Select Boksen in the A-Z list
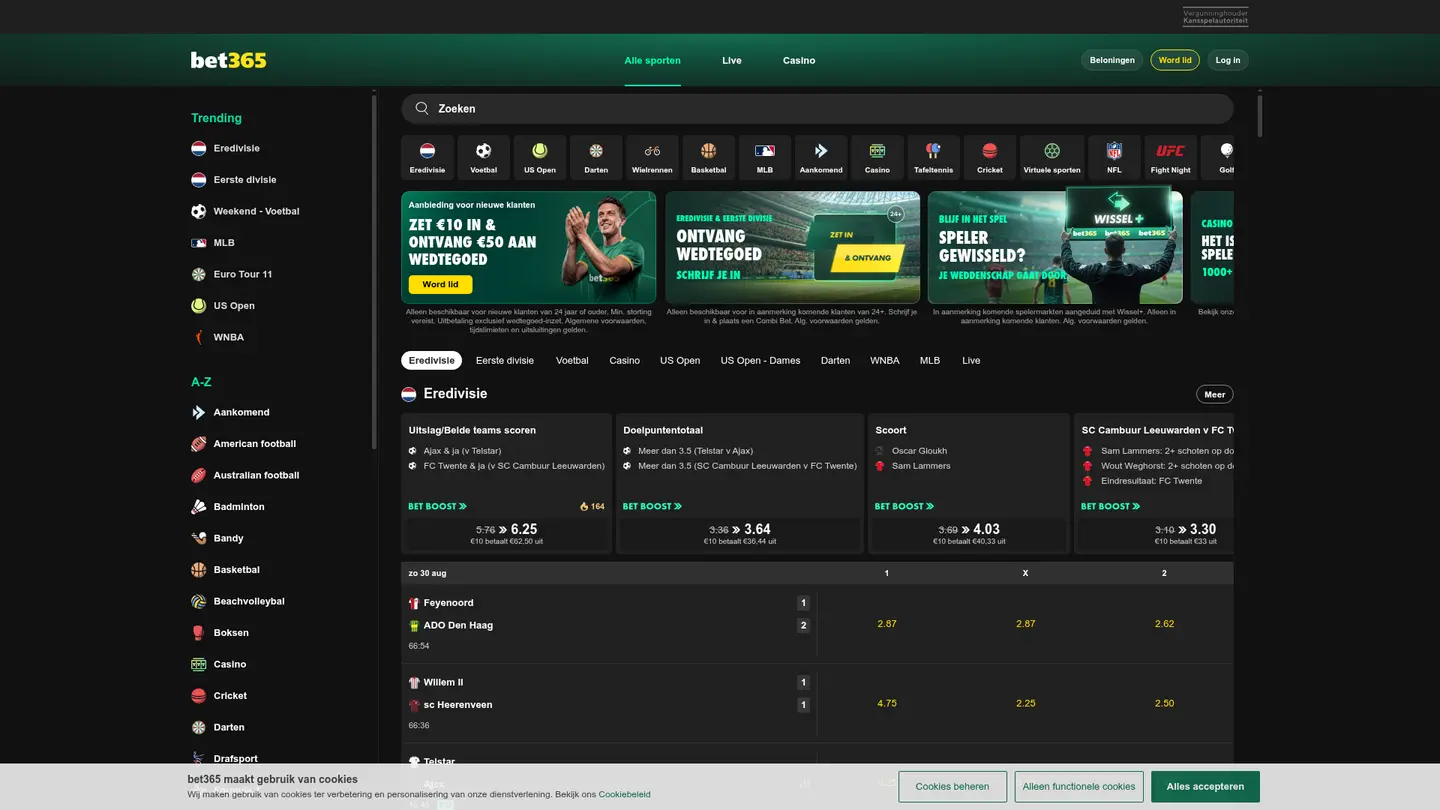The height and width of the screenshot is (810, 1440). pos(220,633)
